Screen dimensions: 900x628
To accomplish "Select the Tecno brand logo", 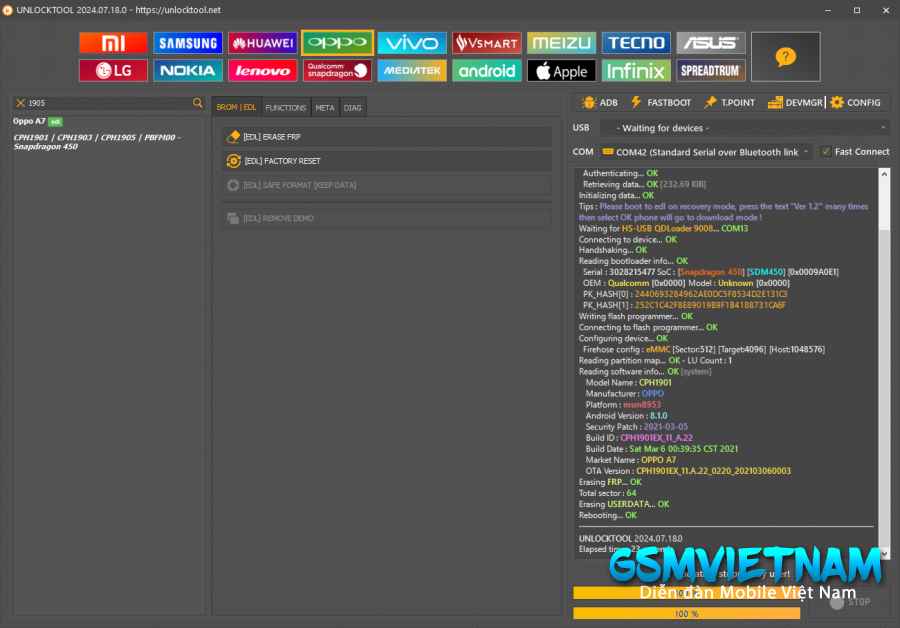I will 636,43.
